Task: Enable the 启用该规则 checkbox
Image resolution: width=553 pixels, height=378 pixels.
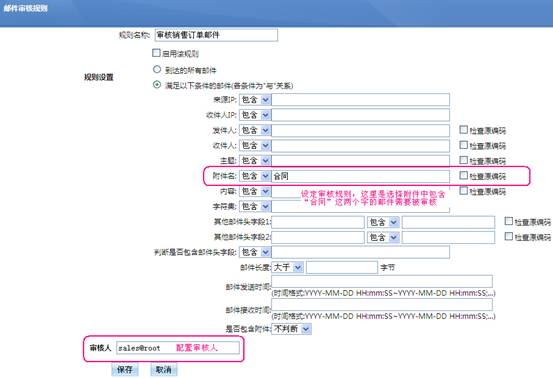Action: click(x=156, y=53)
